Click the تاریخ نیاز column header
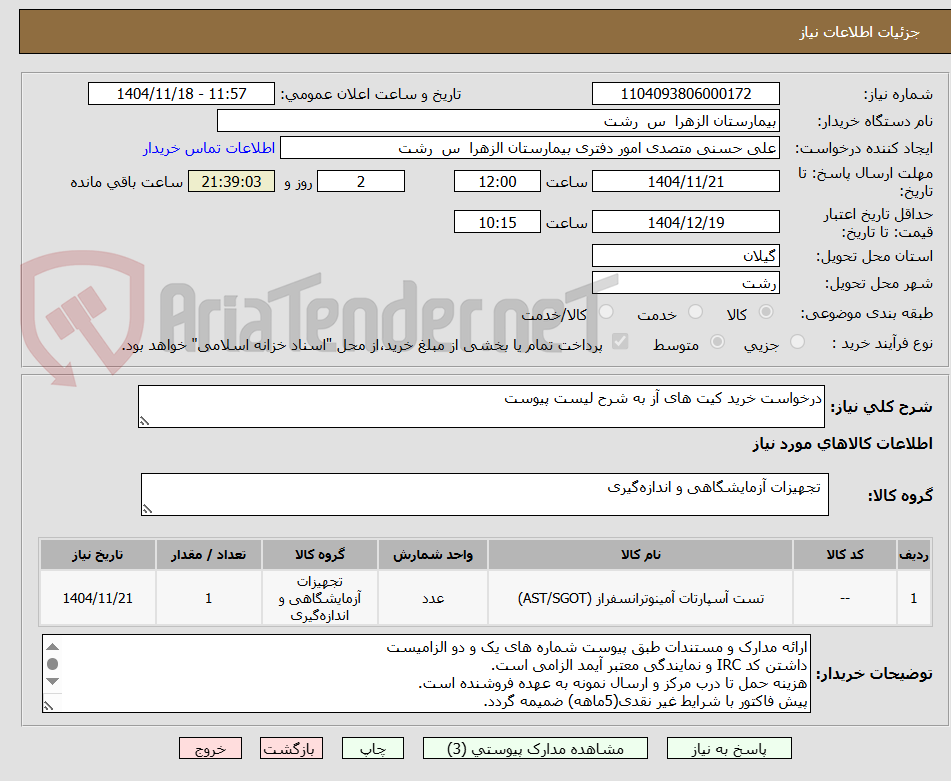The width and height of the screenshot is (951, 781). [x=98, y=555]
